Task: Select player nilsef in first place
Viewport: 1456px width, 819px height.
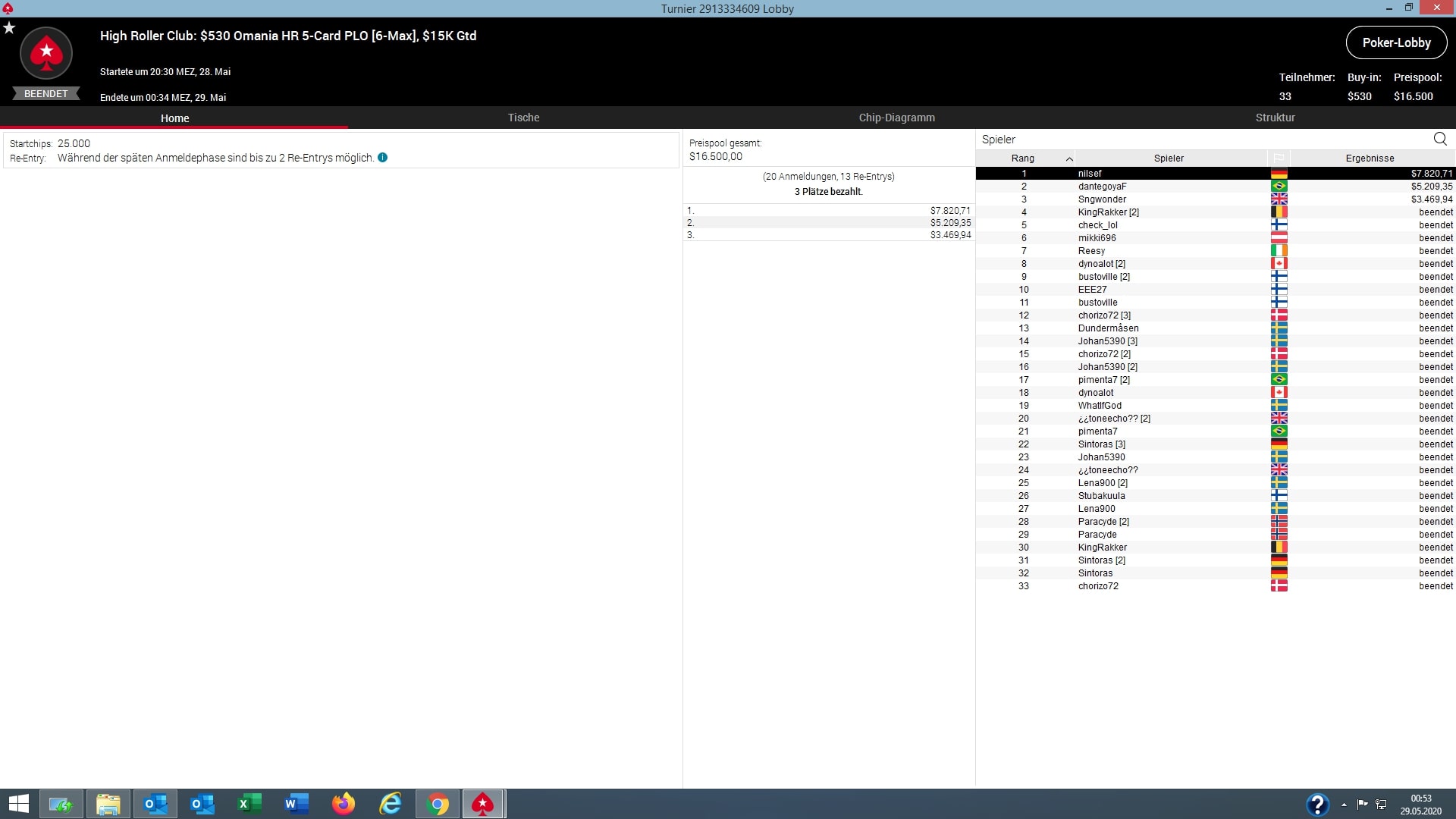Action: [x=1090, y=174]
